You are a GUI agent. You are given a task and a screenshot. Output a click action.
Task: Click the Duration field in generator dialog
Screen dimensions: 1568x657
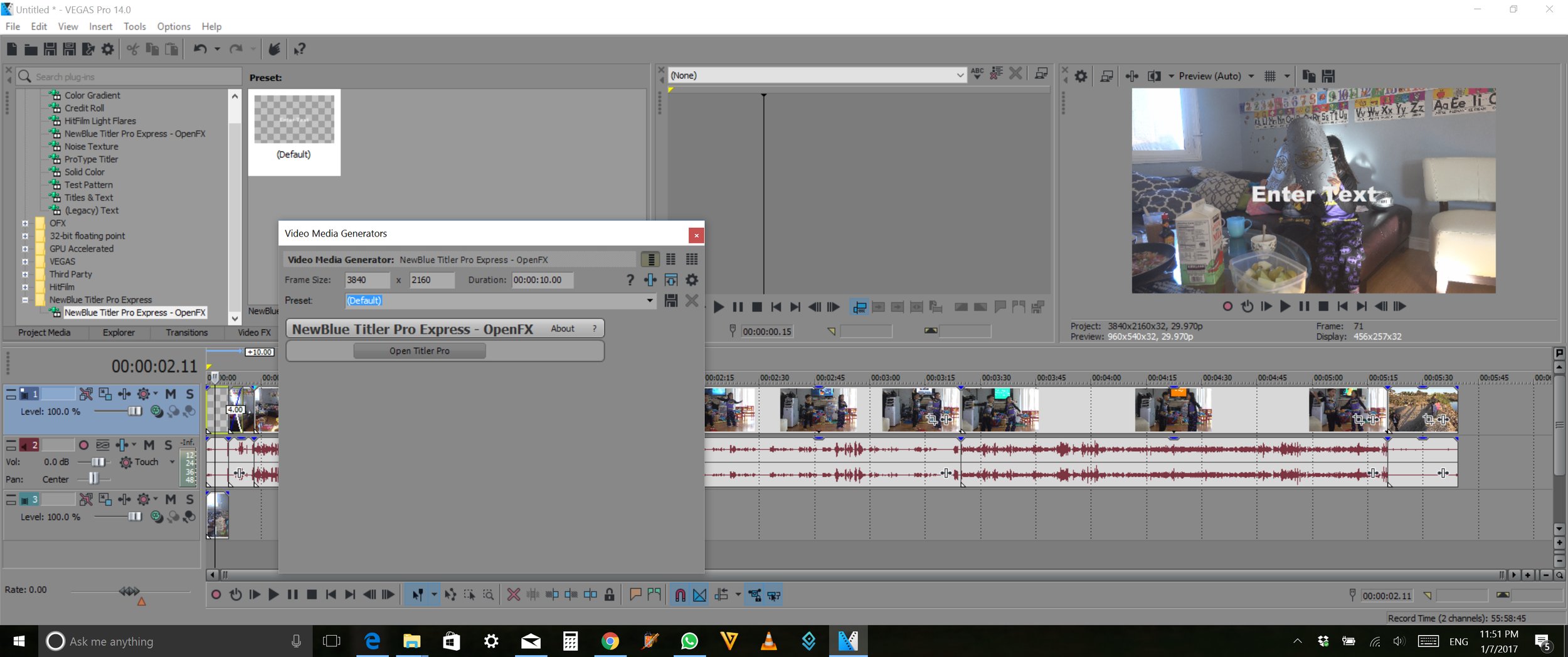(542, 280)
